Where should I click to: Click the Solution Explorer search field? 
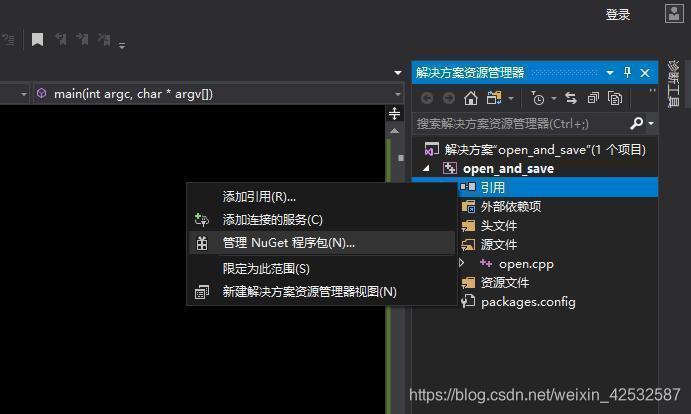click(520, 123)
